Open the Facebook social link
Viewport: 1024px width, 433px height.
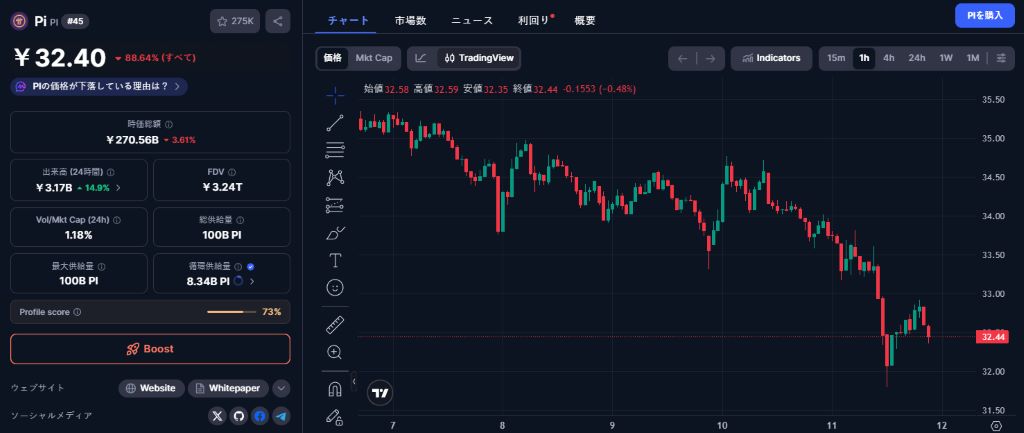260,415
